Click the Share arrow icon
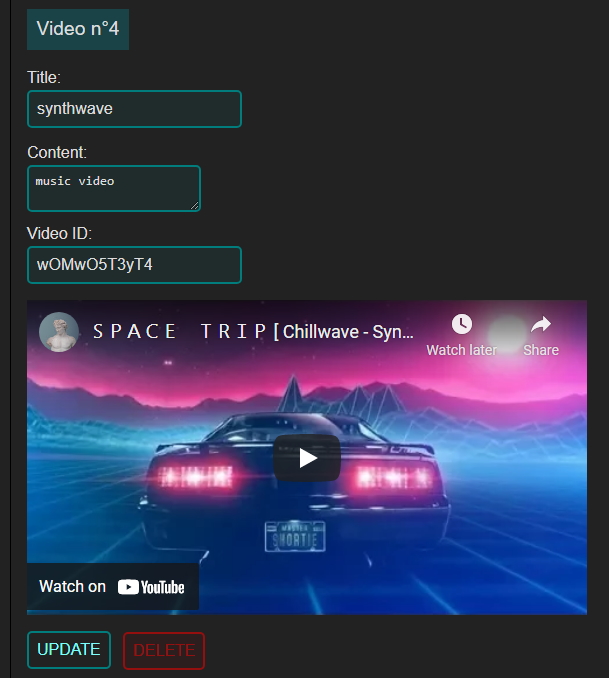This screenshot has height=678, width=609. (x=541, y=324)
